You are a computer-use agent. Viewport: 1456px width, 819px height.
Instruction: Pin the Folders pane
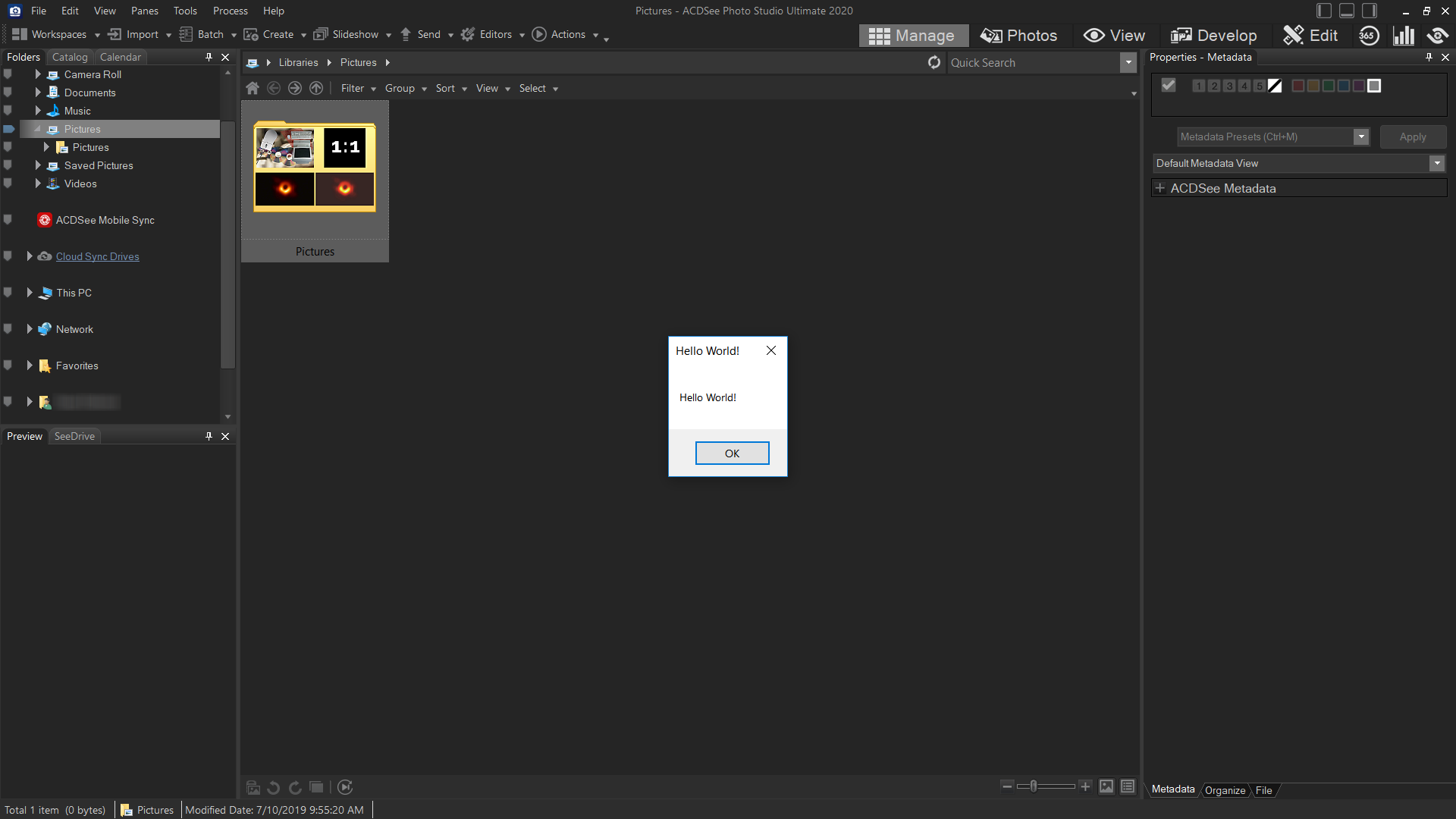tap(209, 57)
